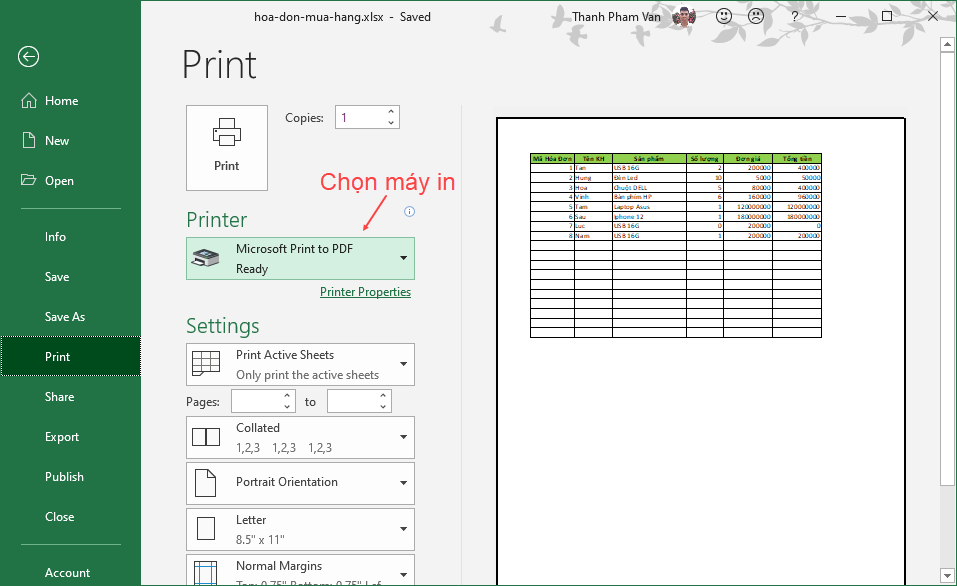
Task: Select Close in the sidebar
Action: point(70,516)
